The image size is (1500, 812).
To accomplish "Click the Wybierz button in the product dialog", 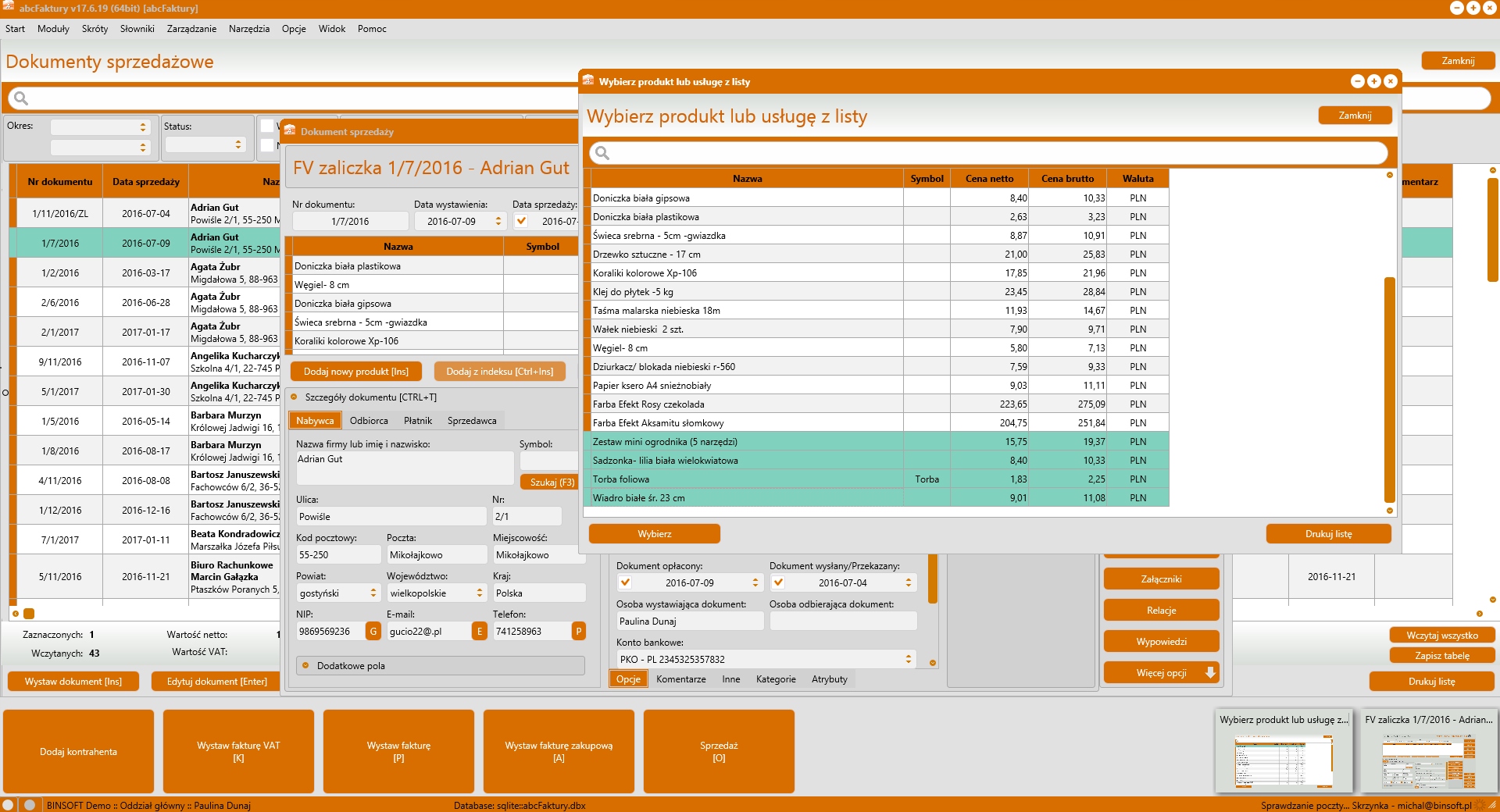I will tap(654, 534).
